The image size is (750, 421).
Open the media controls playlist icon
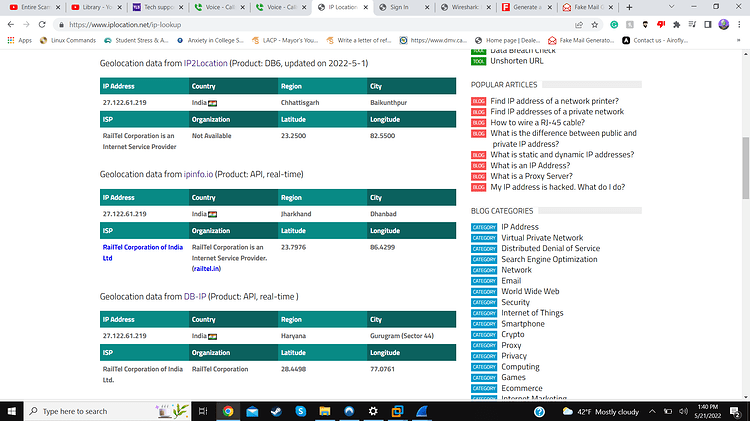(x=692, y=24)
